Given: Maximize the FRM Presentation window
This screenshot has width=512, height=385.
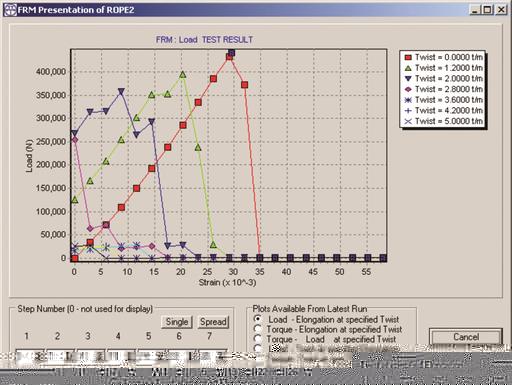Looking at the screenshot, I should pos(487,10).
